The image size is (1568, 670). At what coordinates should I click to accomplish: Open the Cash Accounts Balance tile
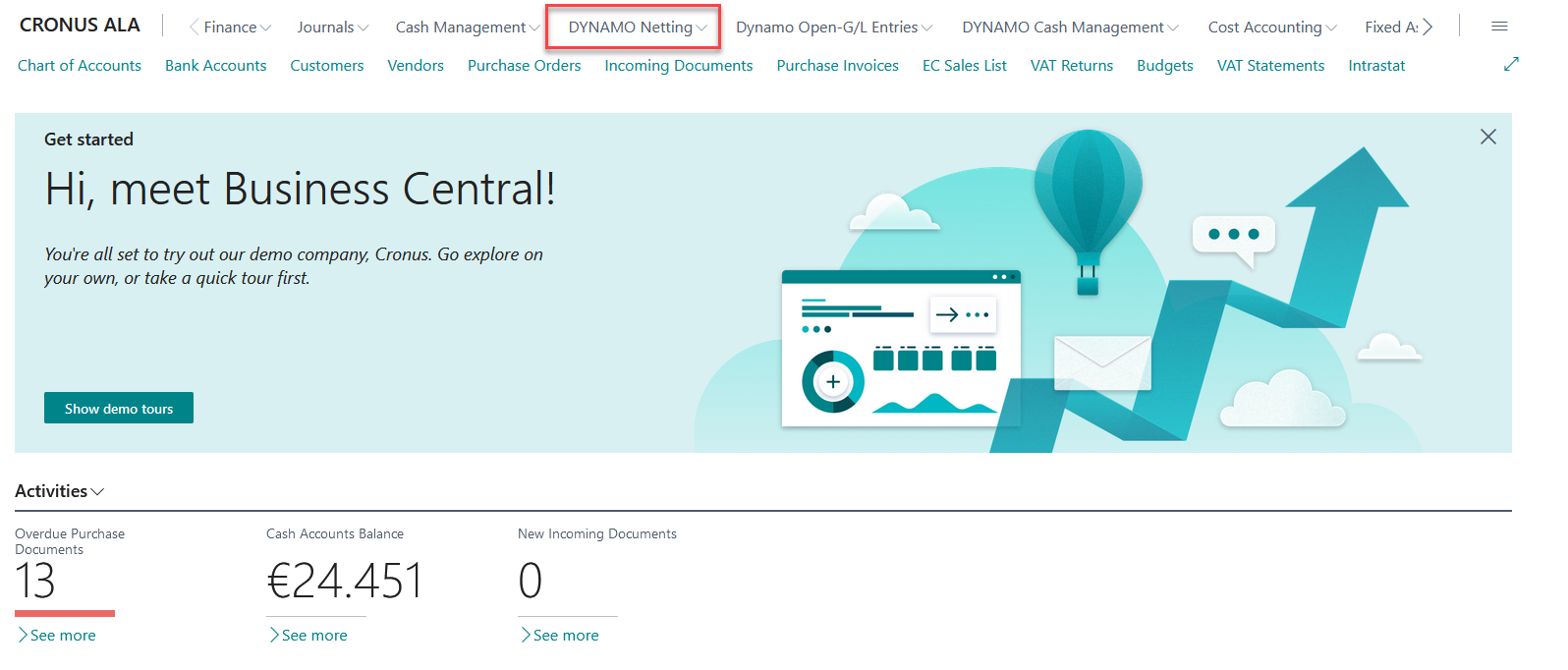[344, 581]
